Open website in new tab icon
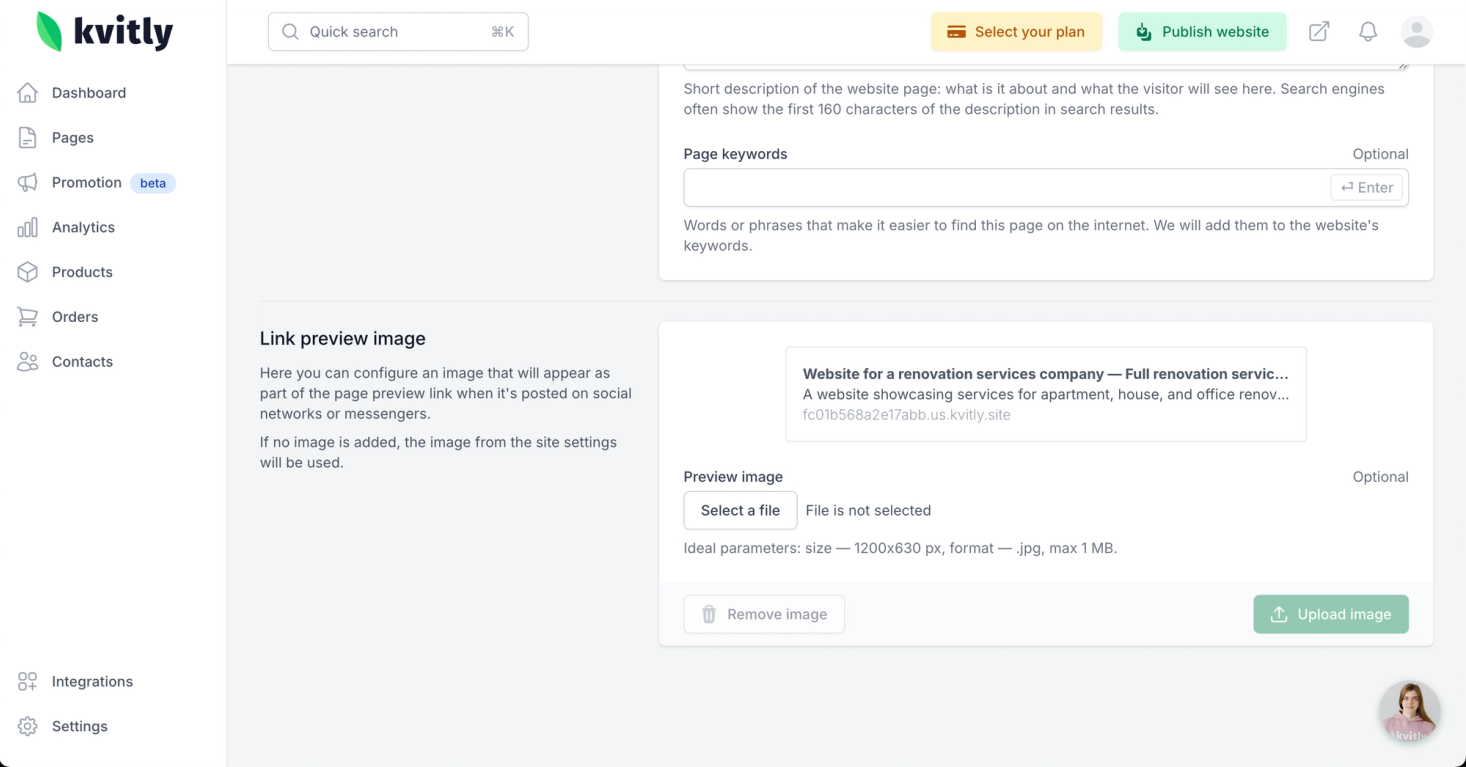This screenshot has width=1466, height=767. [x=1319, y=32]
